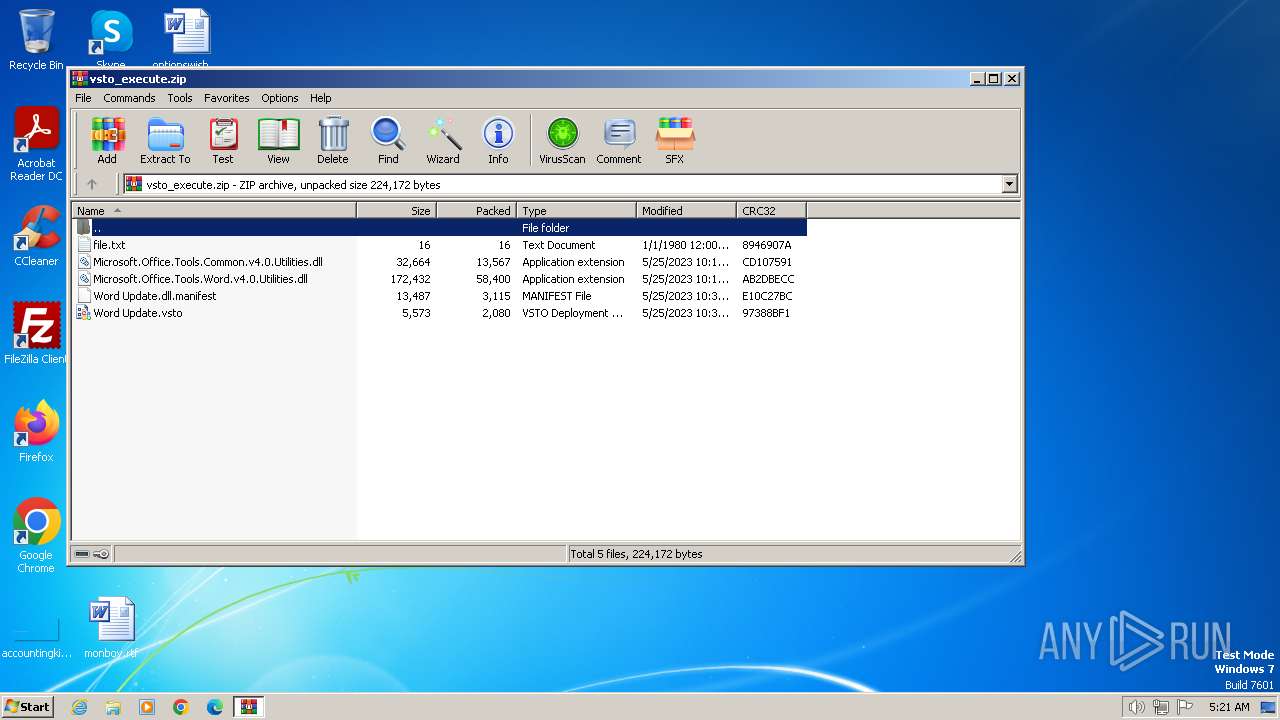This screenshot has height=720, width=1280.
Task: Open FileZilla Client desktop icon
Action: 36,334
